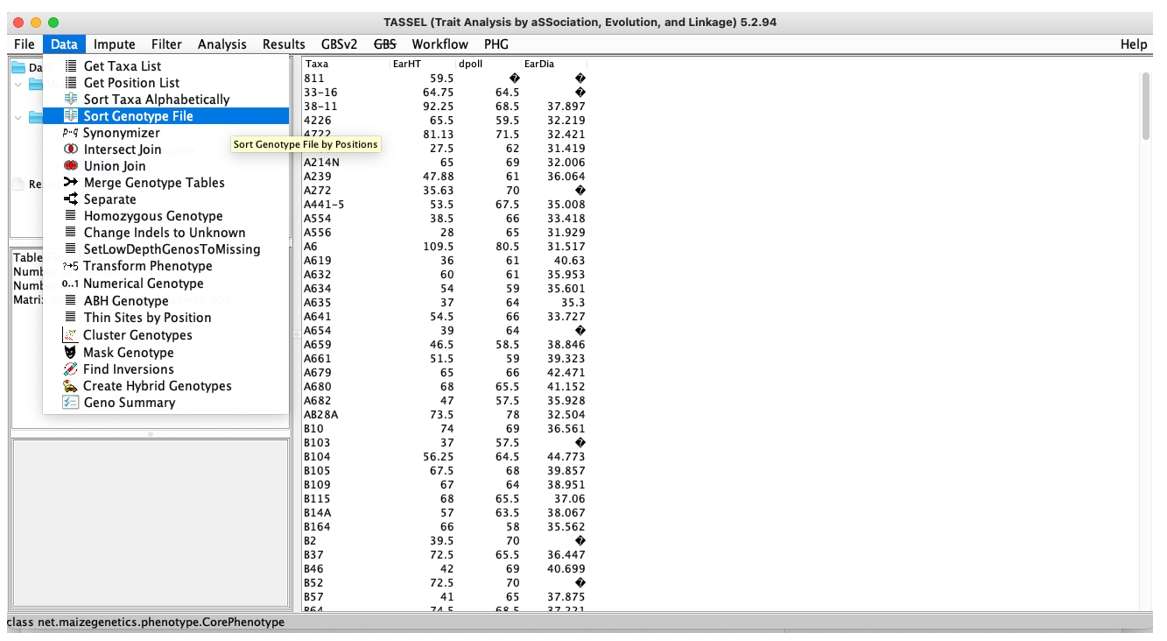Select taxa cell AB28A
The image size is (1167, 641).
click(321, 415)
